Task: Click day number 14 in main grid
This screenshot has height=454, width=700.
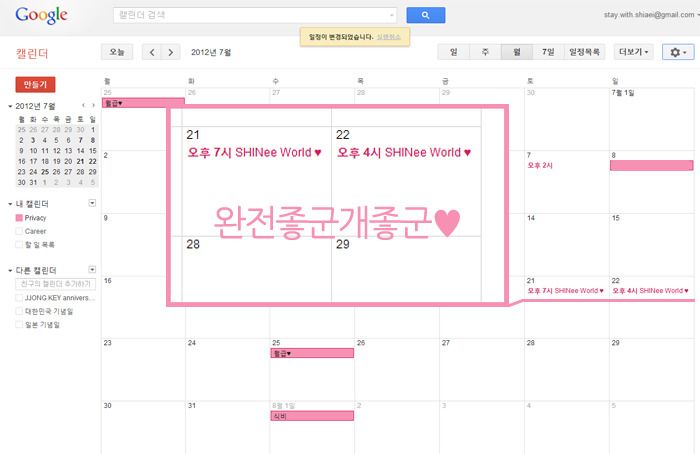Action: pyautogui.click(x=531, y=218)
